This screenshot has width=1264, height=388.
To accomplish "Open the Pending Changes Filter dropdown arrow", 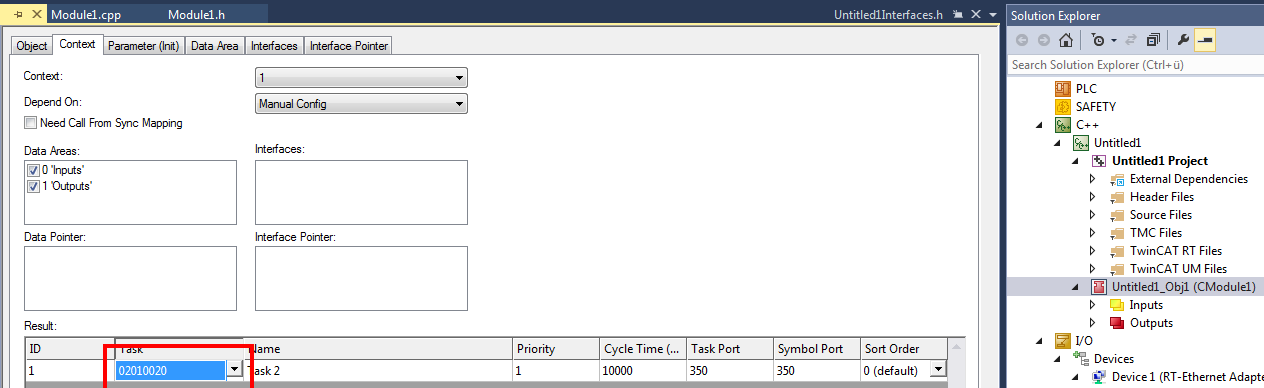I will coord(1113,41).
